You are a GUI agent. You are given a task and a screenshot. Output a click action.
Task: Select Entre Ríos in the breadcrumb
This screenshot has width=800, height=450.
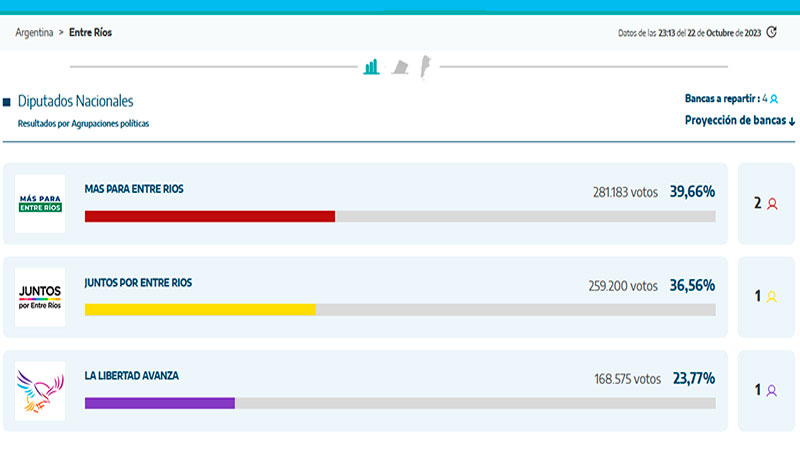coord(90,33)
